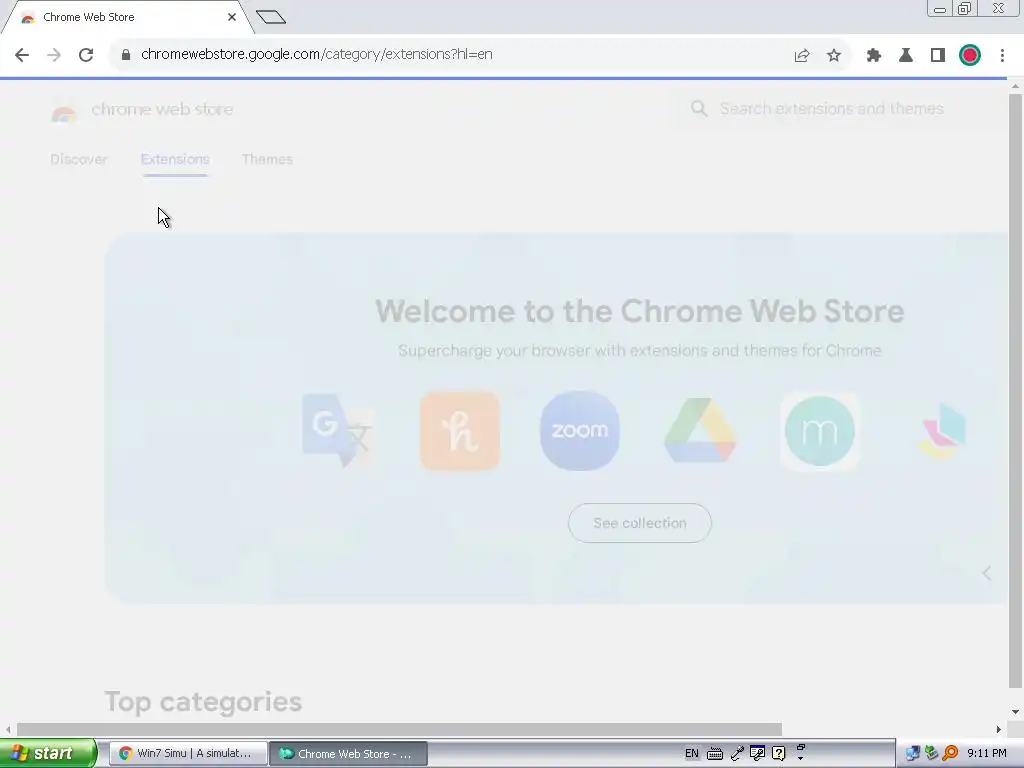
Task: Open a new browser tab
Action: 271,16
